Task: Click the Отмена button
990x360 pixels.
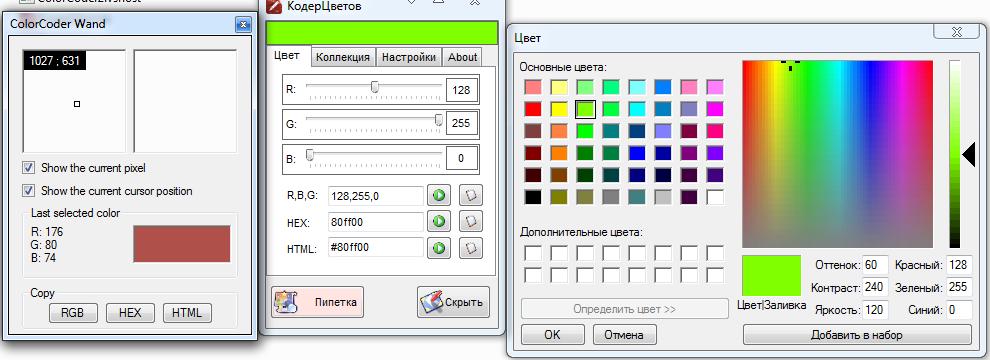Action: point(623,335)
